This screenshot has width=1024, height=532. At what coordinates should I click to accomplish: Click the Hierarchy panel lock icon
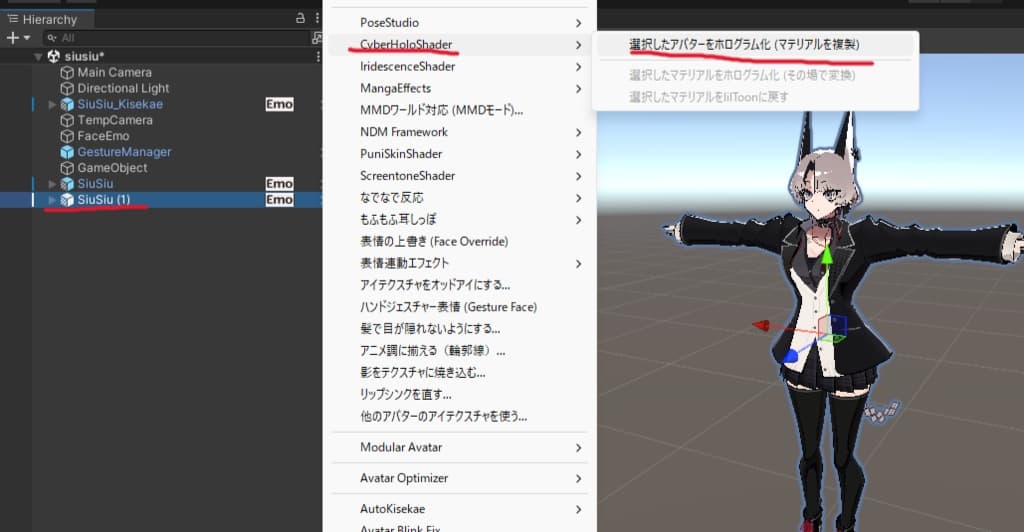point(300,18)
